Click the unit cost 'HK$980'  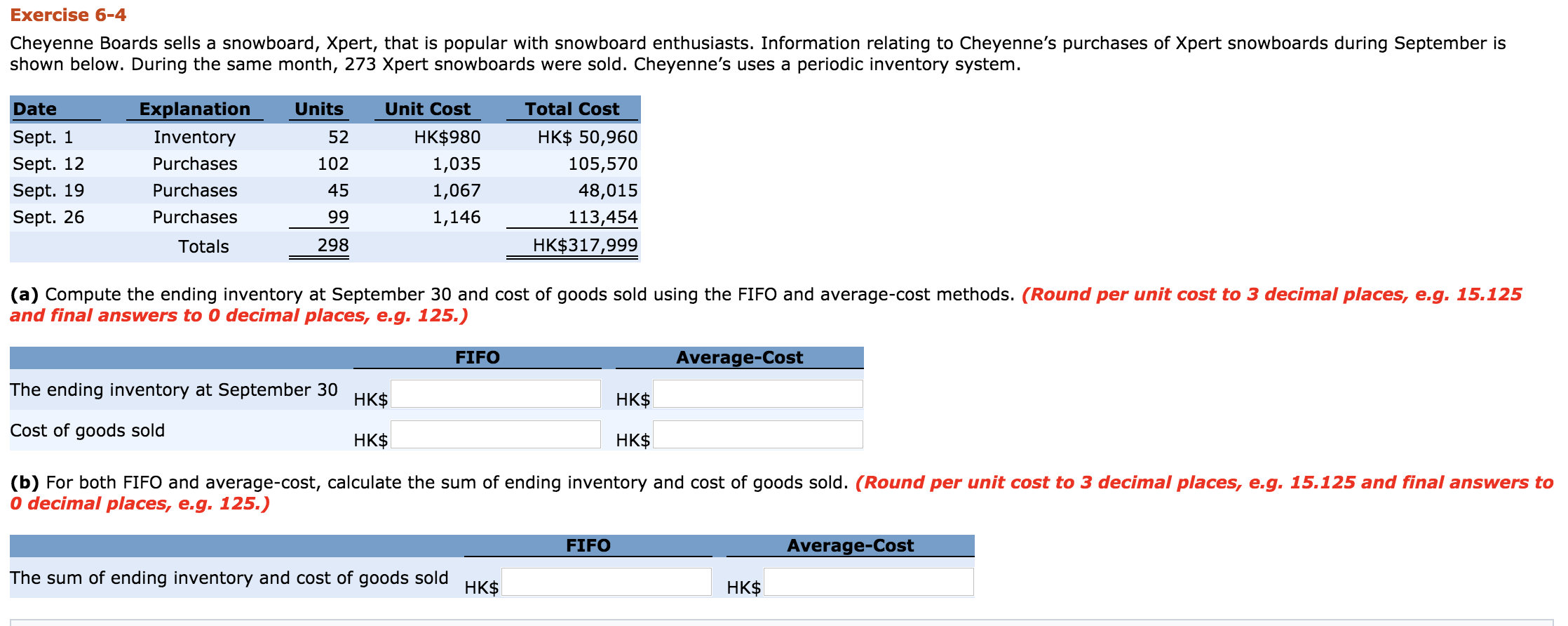(x=447, y=137)
